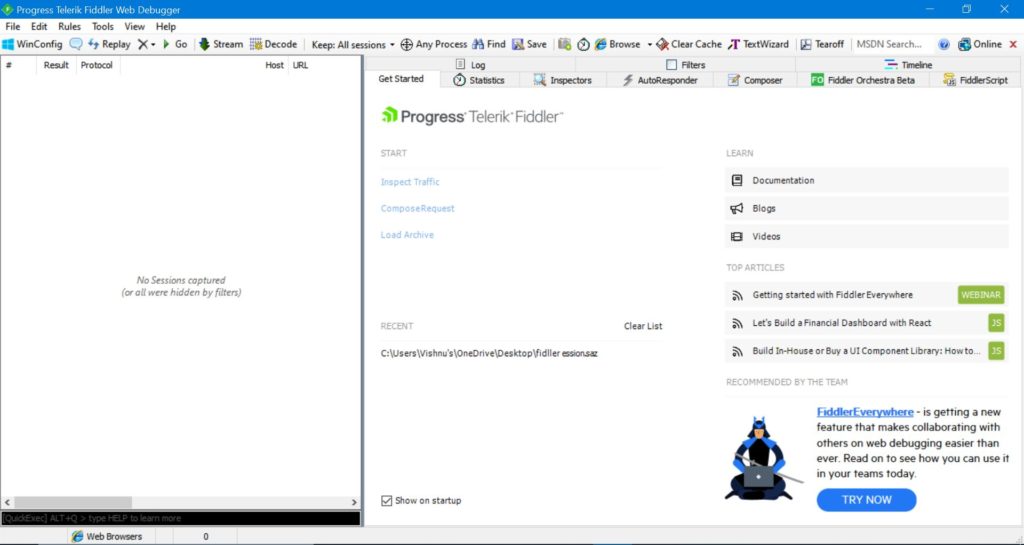
Task: Click the Remove sessions X icon
Action: tap(142, 44)
